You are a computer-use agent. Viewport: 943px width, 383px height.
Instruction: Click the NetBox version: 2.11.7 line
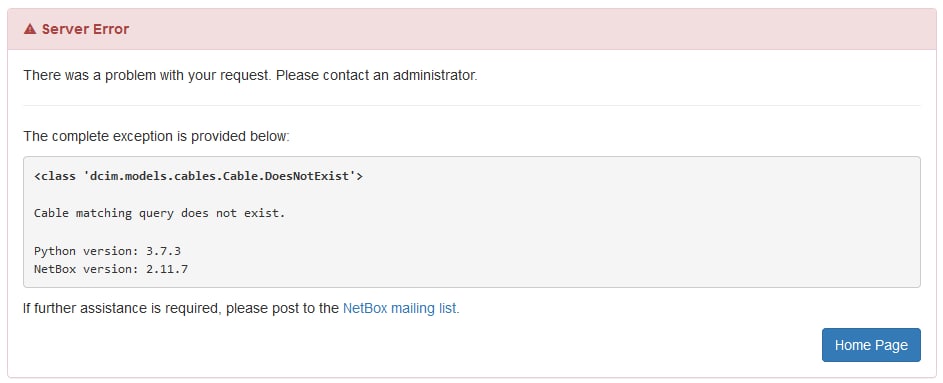pos(111,269)
